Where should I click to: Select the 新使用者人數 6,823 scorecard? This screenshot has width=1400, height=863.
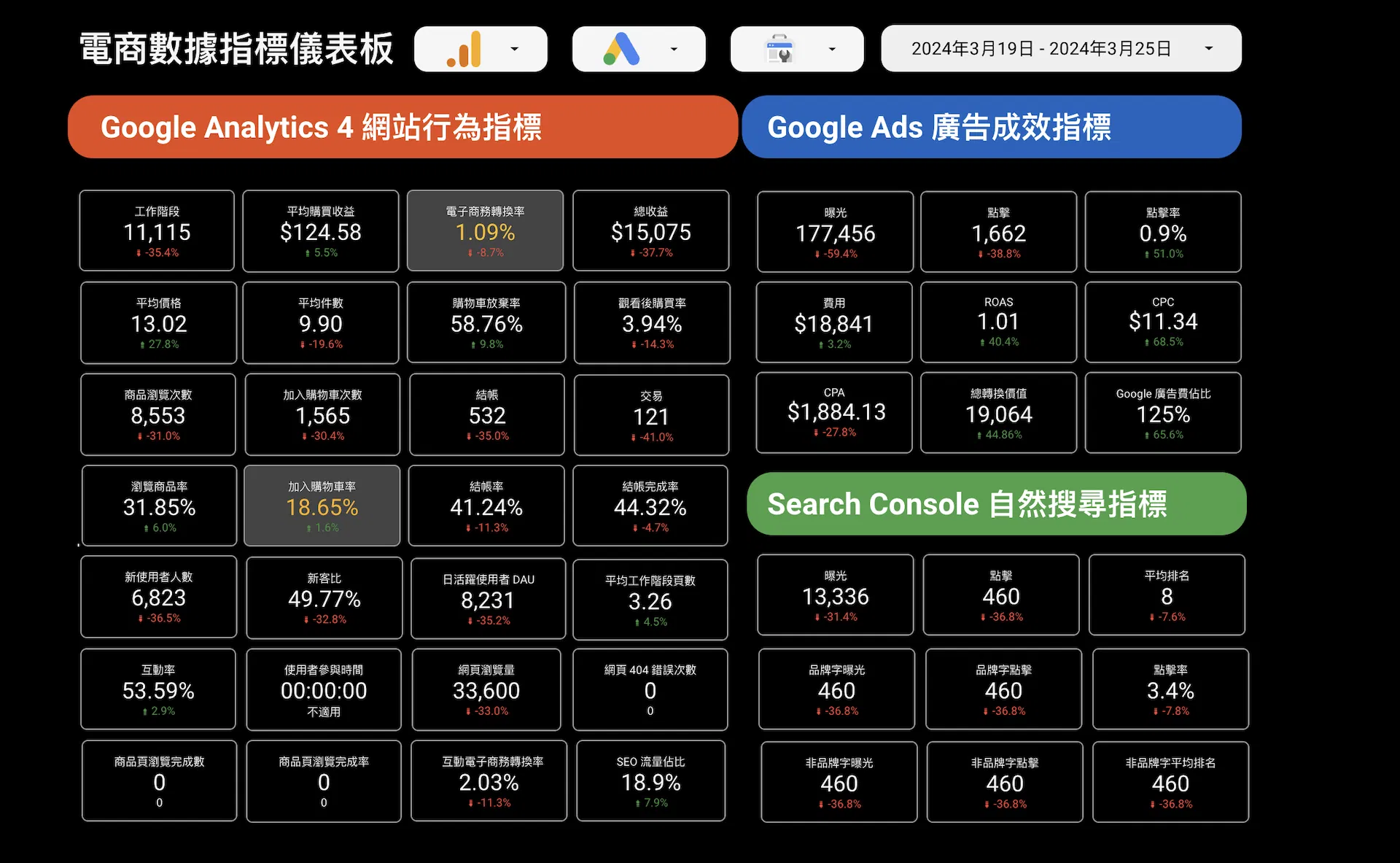click(158, 597)
